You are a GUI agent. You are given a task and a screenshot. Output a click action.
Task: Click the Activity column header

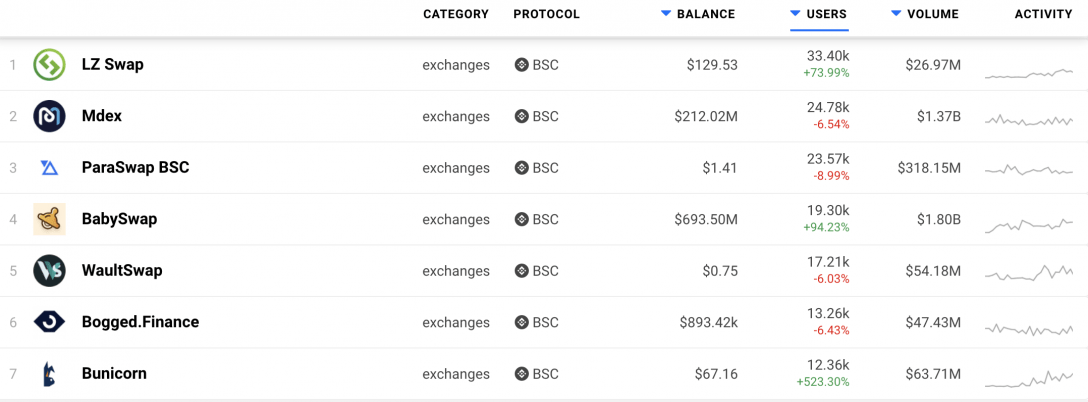point(1044,14)
